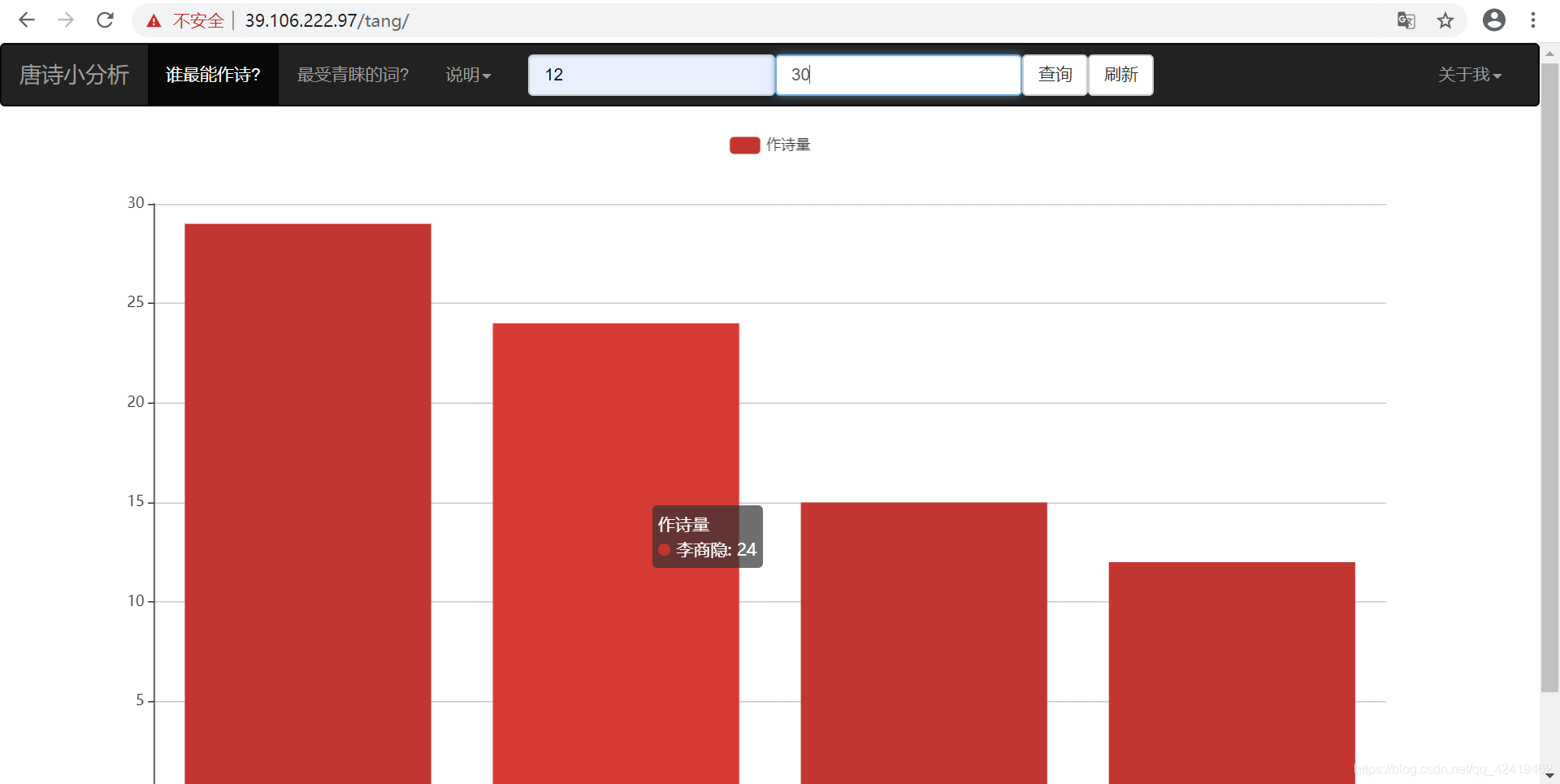Click the 唐诗小分析 brand link
Screen dimensions: 1560x784
pos(74,75)
